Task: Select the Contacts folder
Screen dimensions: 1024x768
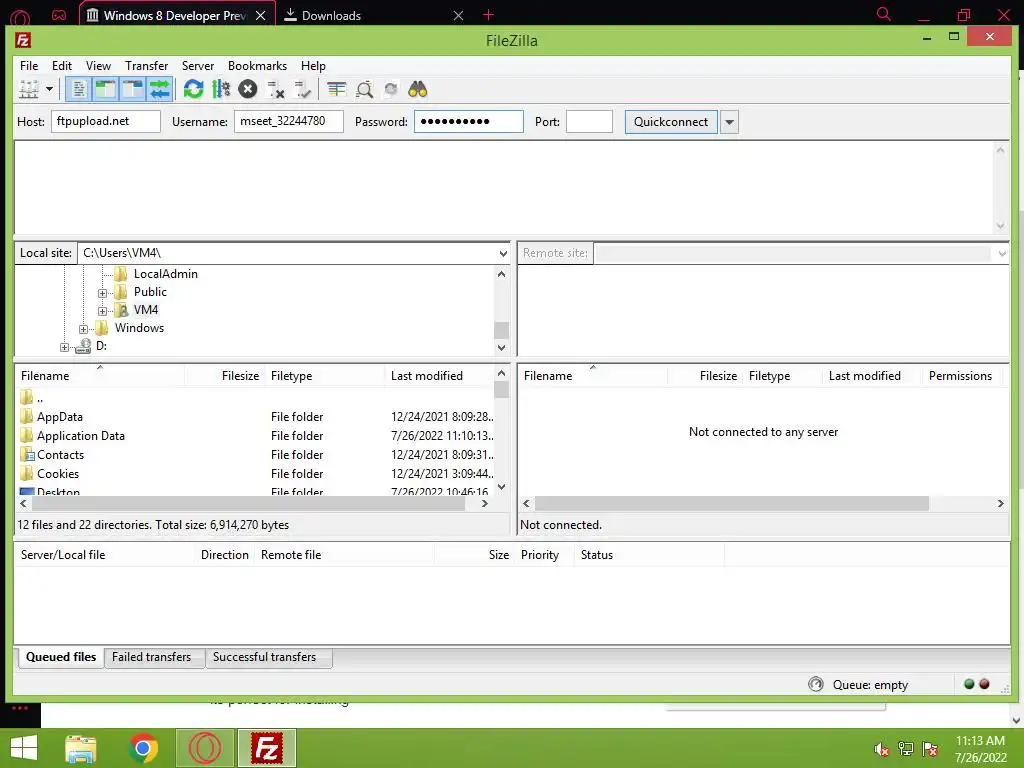Action: coord(60,455)
